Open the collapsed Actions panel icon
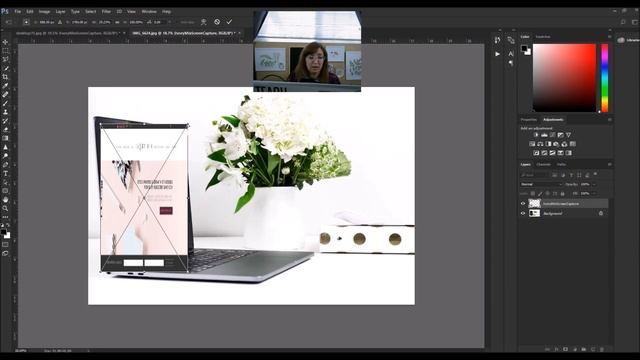Image resolution: width=640 pixels, height=360 pixels. click(x=497, y=53)
